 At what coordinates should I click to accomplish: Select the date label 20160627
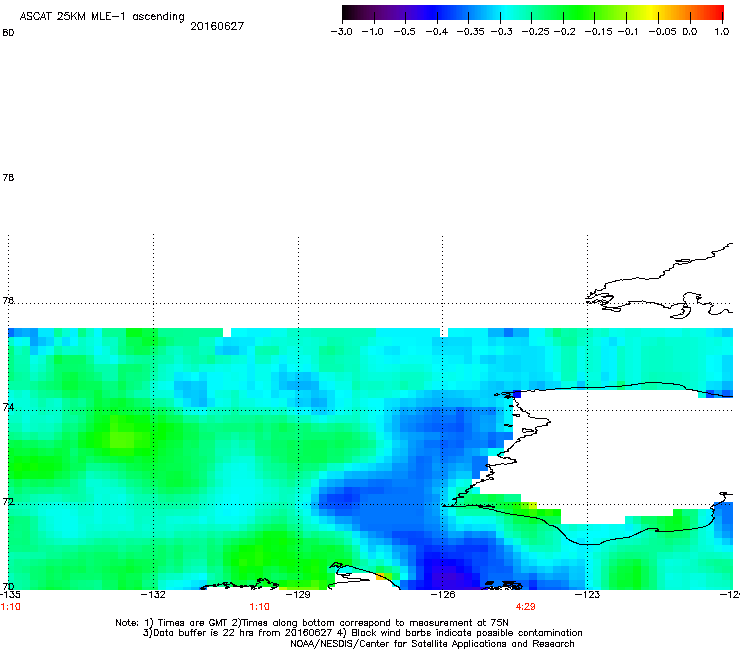217,26
